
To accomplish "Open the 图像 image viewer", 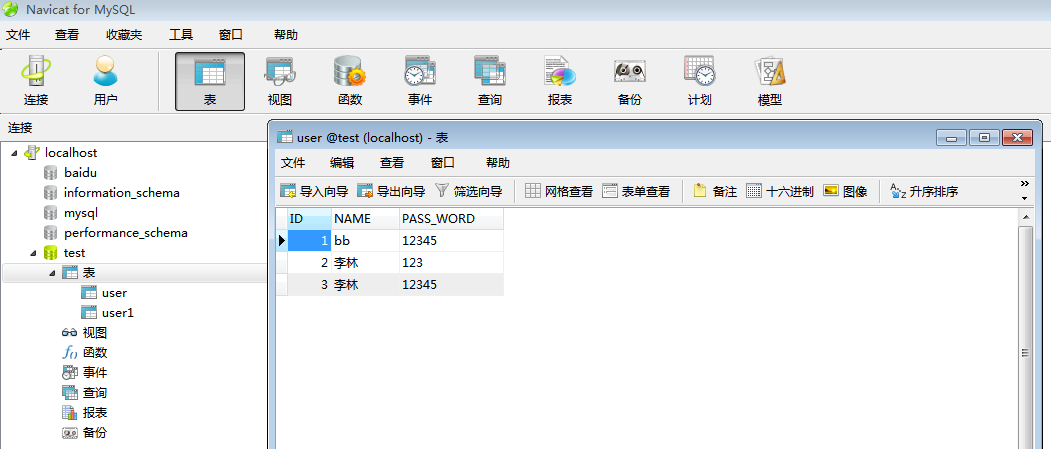I will [x=845, y=191].
